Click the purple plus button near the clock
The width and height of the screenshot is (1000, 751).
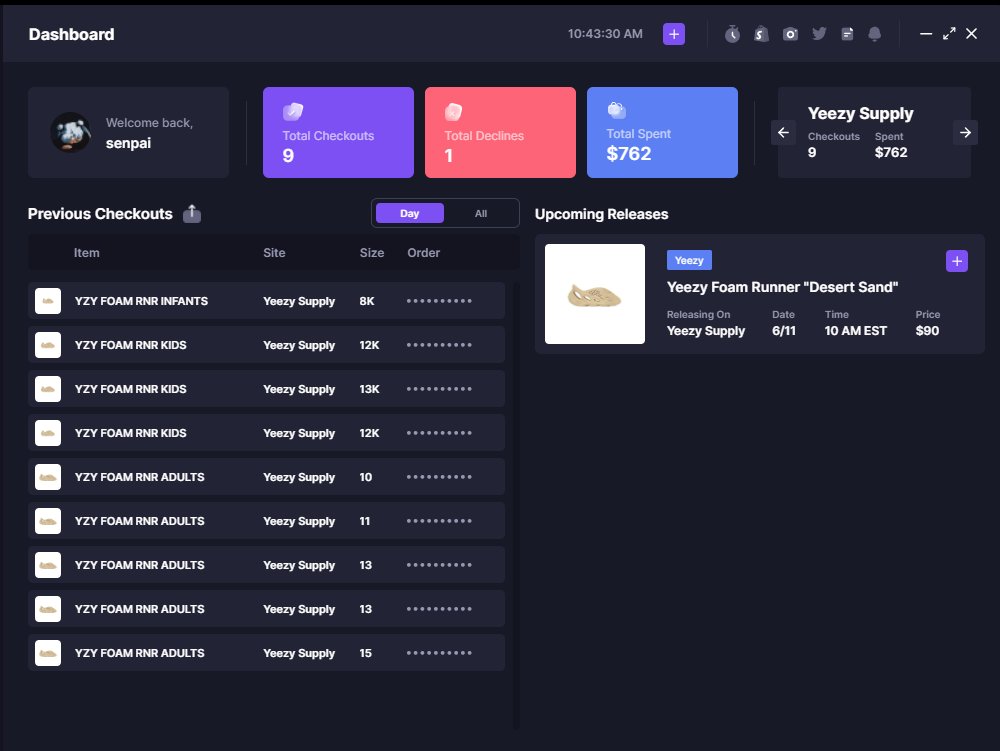tap(673, 34)
